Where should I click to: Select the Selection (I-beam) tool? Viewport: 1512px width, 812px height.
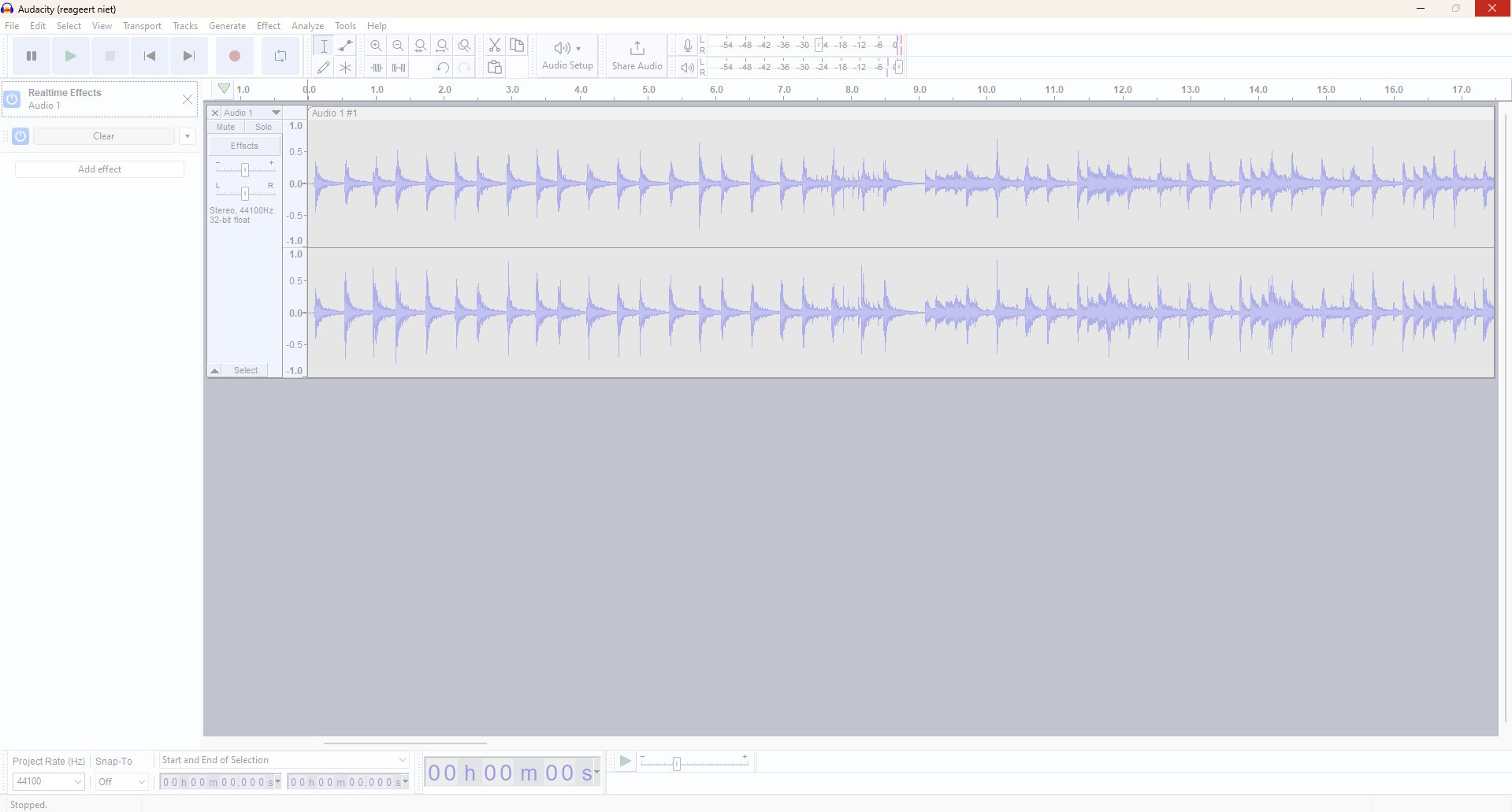pos(323,46)
